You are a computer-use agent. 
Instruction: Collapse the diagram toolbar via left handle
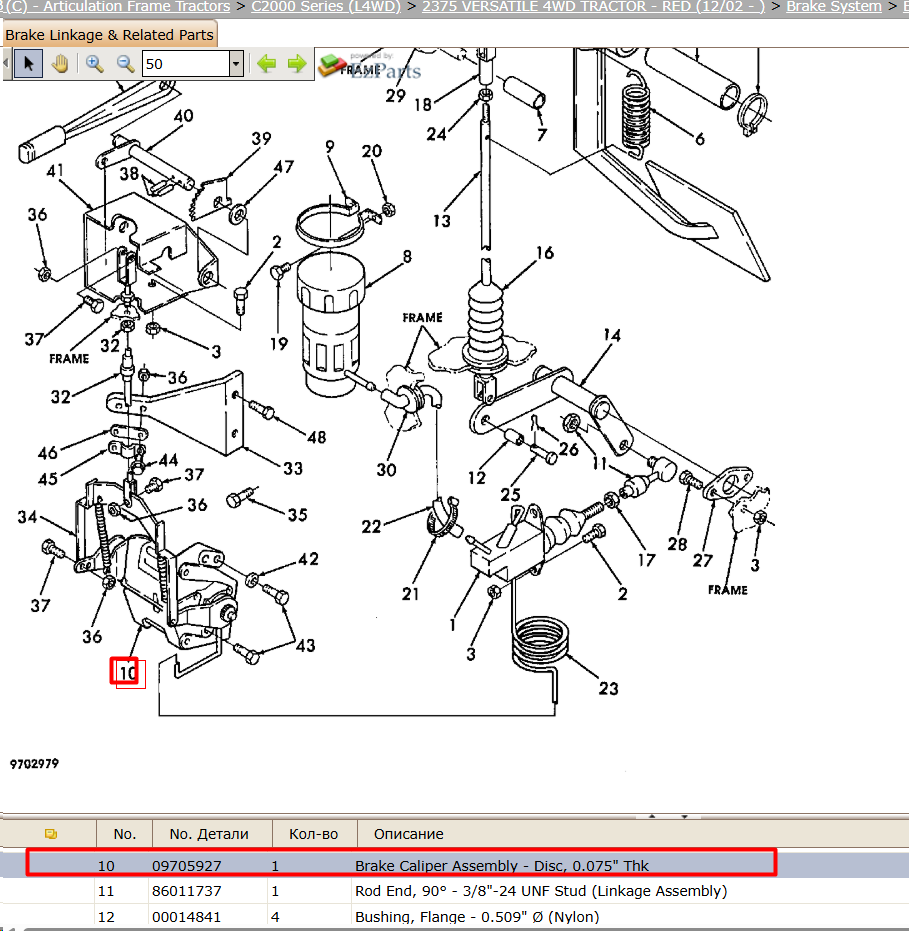pyautogui.click(x=6, y=64)
